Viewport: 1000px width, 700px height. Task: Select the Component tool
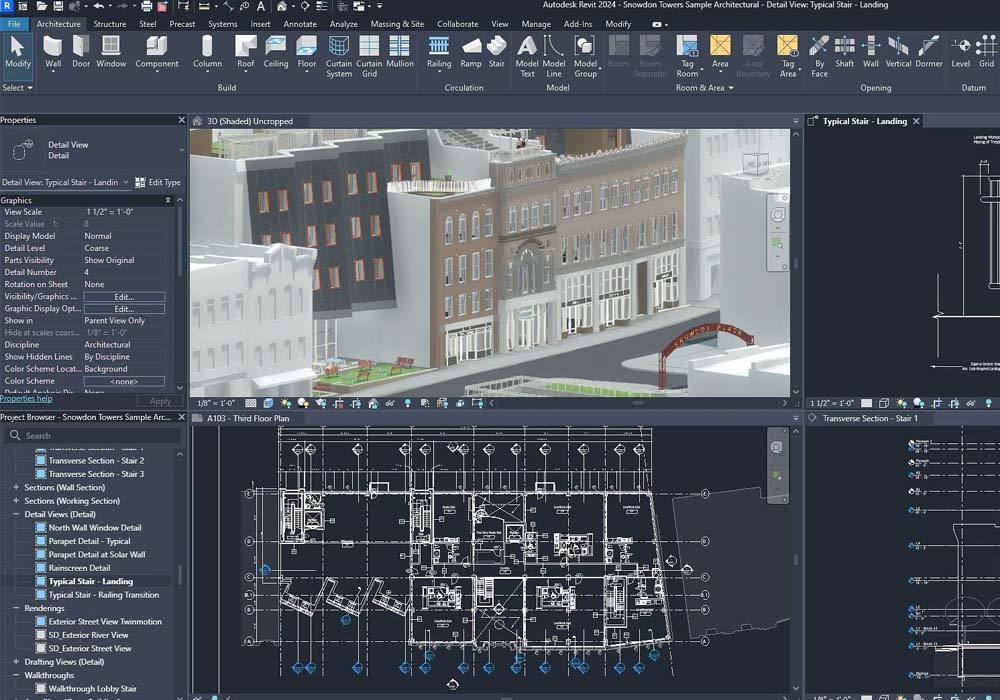(157, 52)
